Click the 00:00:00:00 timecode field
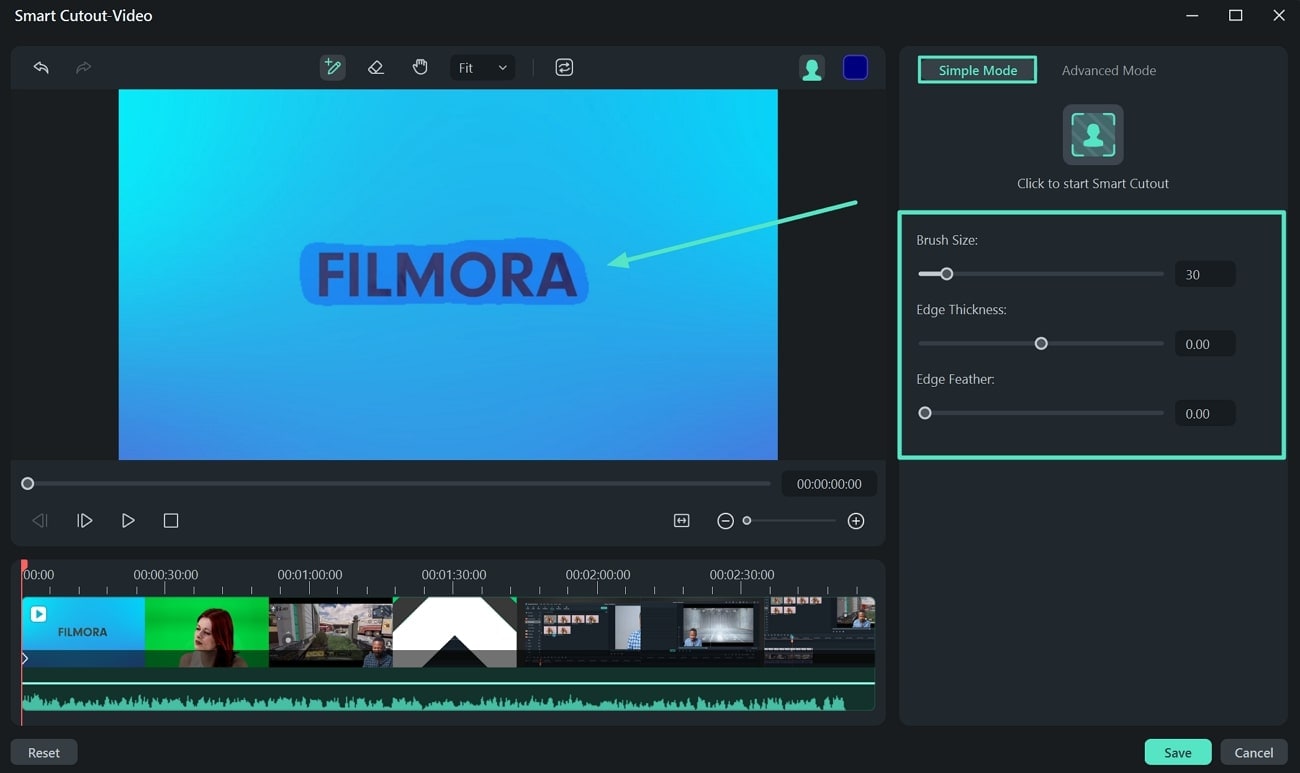The height and width of the screenshot is (773, 1300). 829,483
